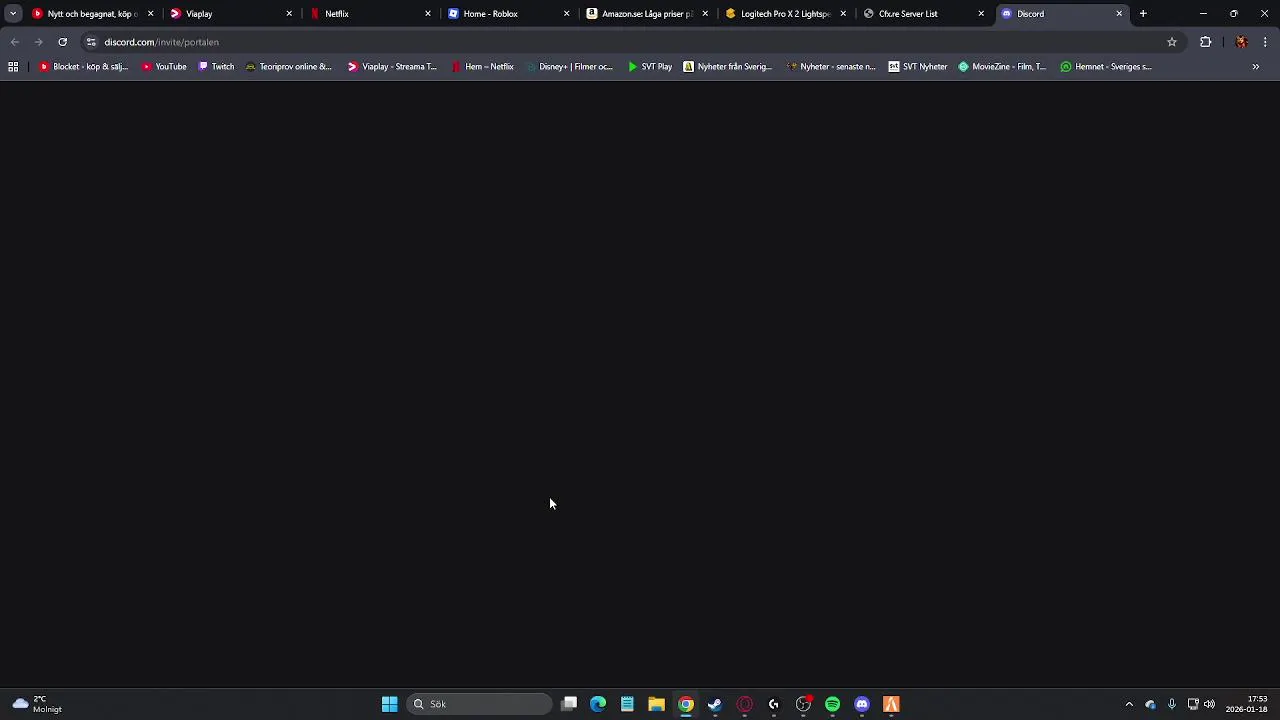1280x720 pixels.
Task: Open the Discord app from the taskbar
Action: pos(862,704)
